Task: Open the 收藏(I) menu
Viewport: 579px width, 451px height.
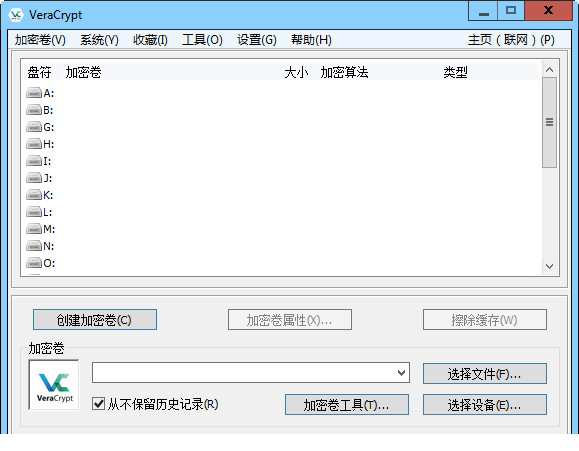Action: pyautogui.click(x=150, y=40)
